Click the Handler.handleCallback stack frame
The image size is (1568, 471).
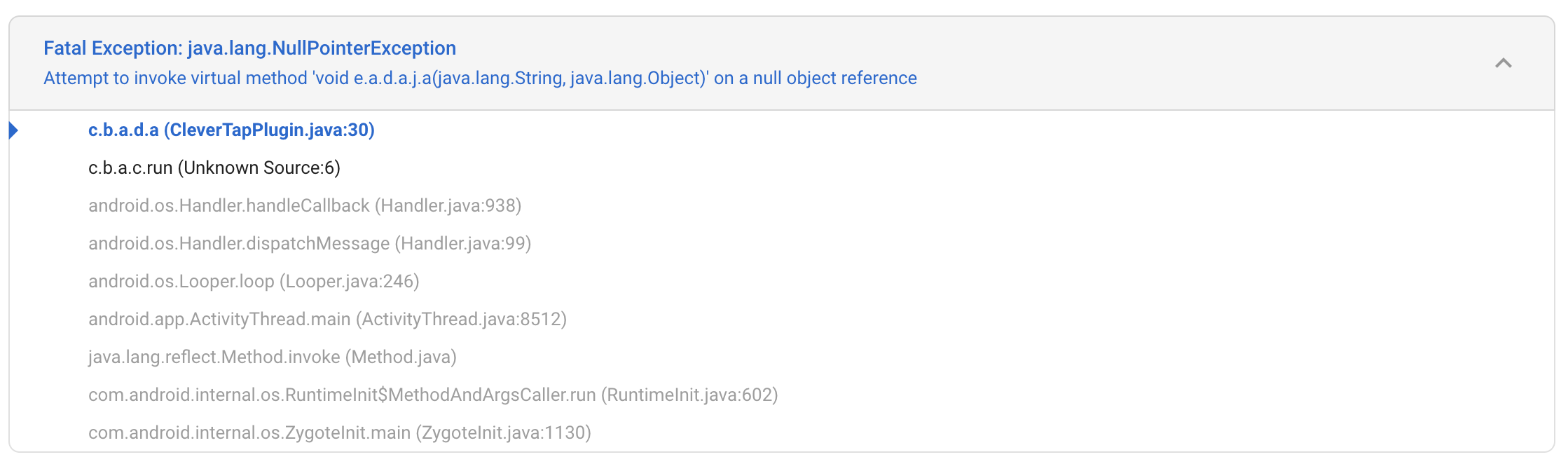coord(305,205)
